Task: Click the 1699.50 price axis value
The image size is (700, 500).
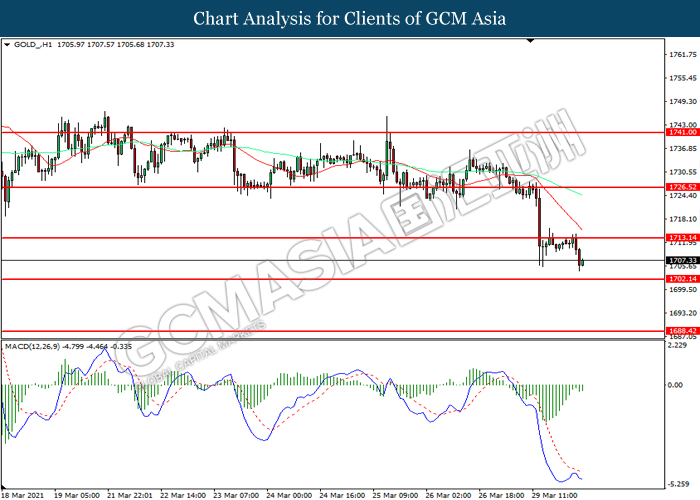Action: tap(683, 290)
